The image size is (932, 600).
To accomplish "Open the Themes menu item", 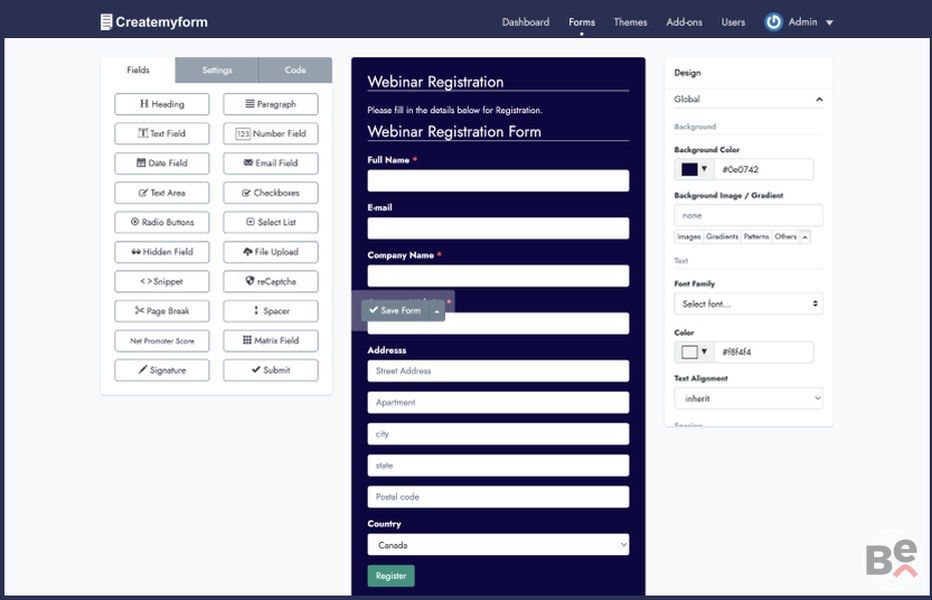I will point(630,22).
